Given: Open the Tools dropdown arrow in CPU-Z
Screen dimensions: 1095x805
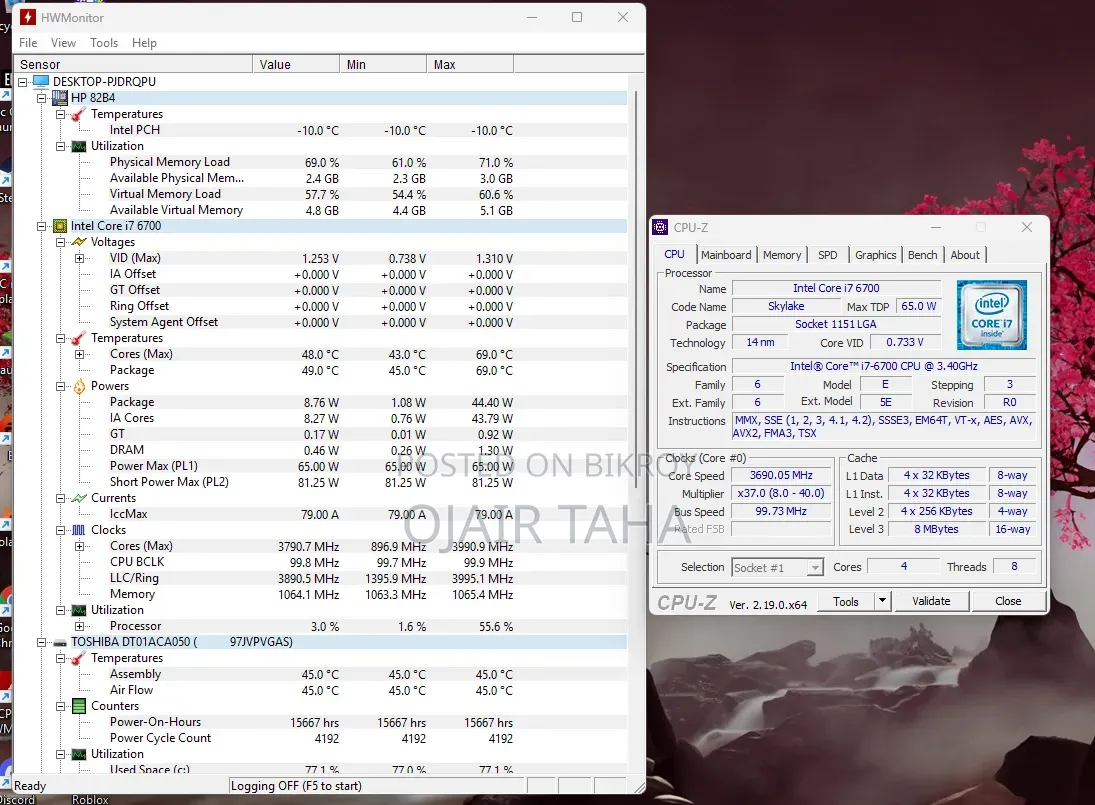Looking at the screenshot, I should click(x=882, y=601).
